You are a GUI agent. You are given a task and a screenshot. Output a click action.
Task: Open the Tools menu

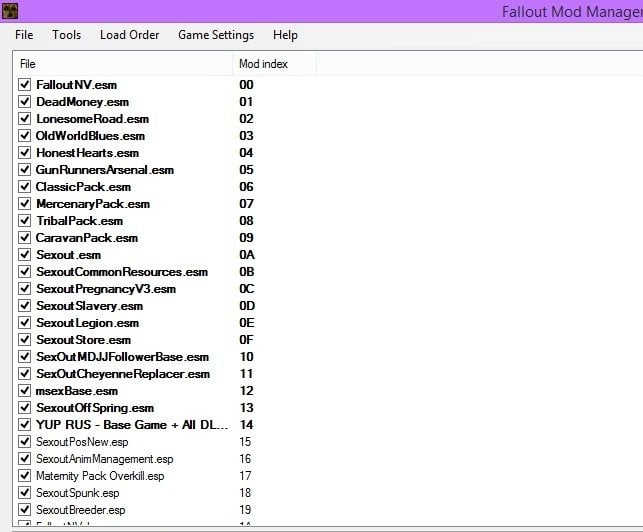tap(66, 35)
